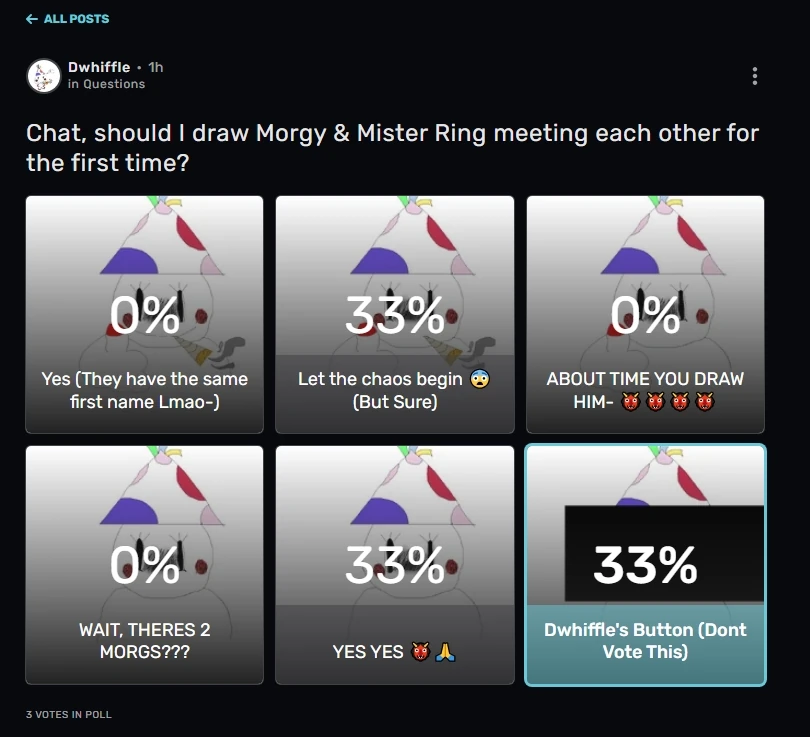Open the three-dot post options menu
This screenshot has height=737, width=810.
tap(754, 76)
